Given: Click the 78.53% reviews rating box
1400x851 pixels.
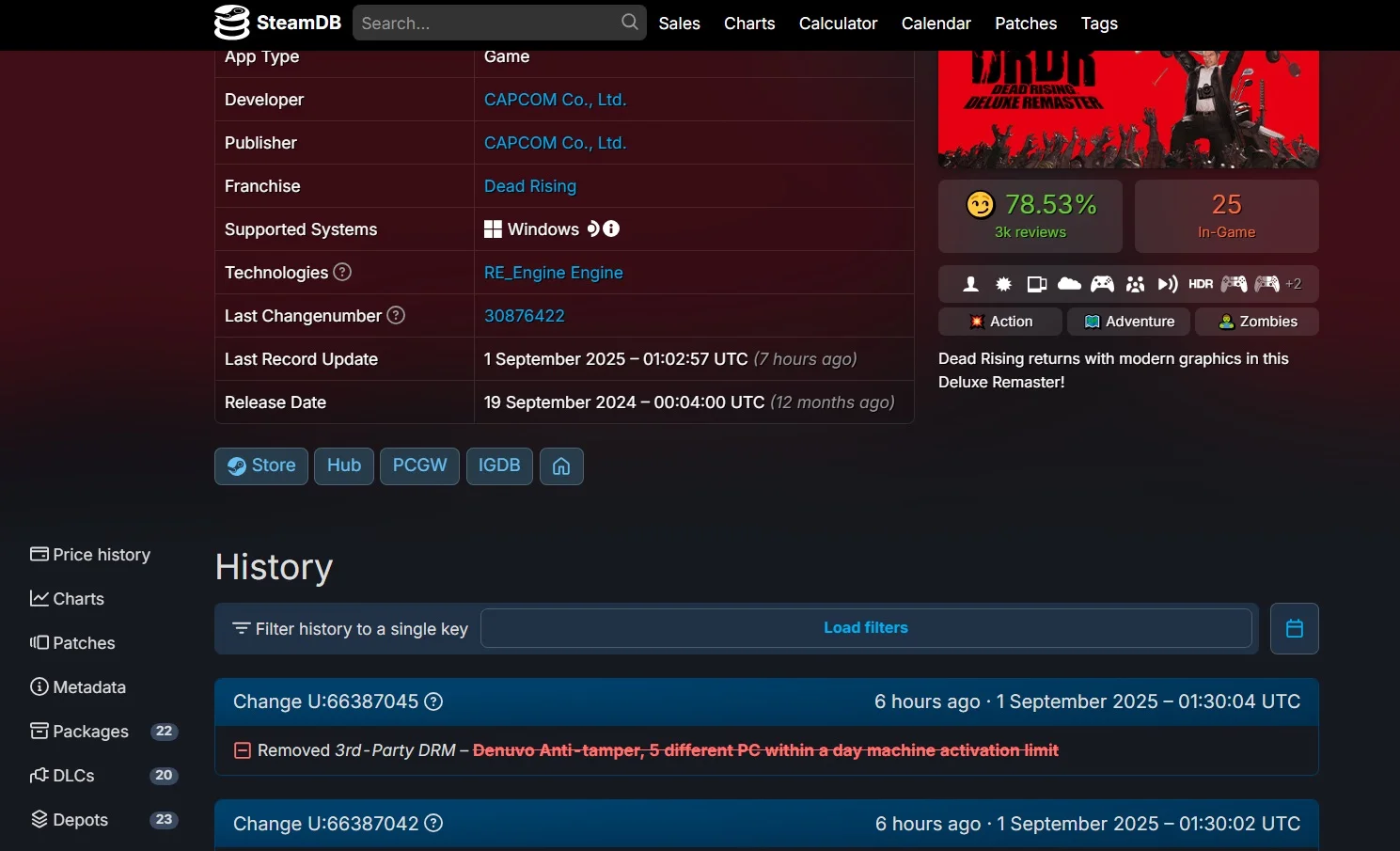Looking at the screenshot, I should coord(1030,216).
